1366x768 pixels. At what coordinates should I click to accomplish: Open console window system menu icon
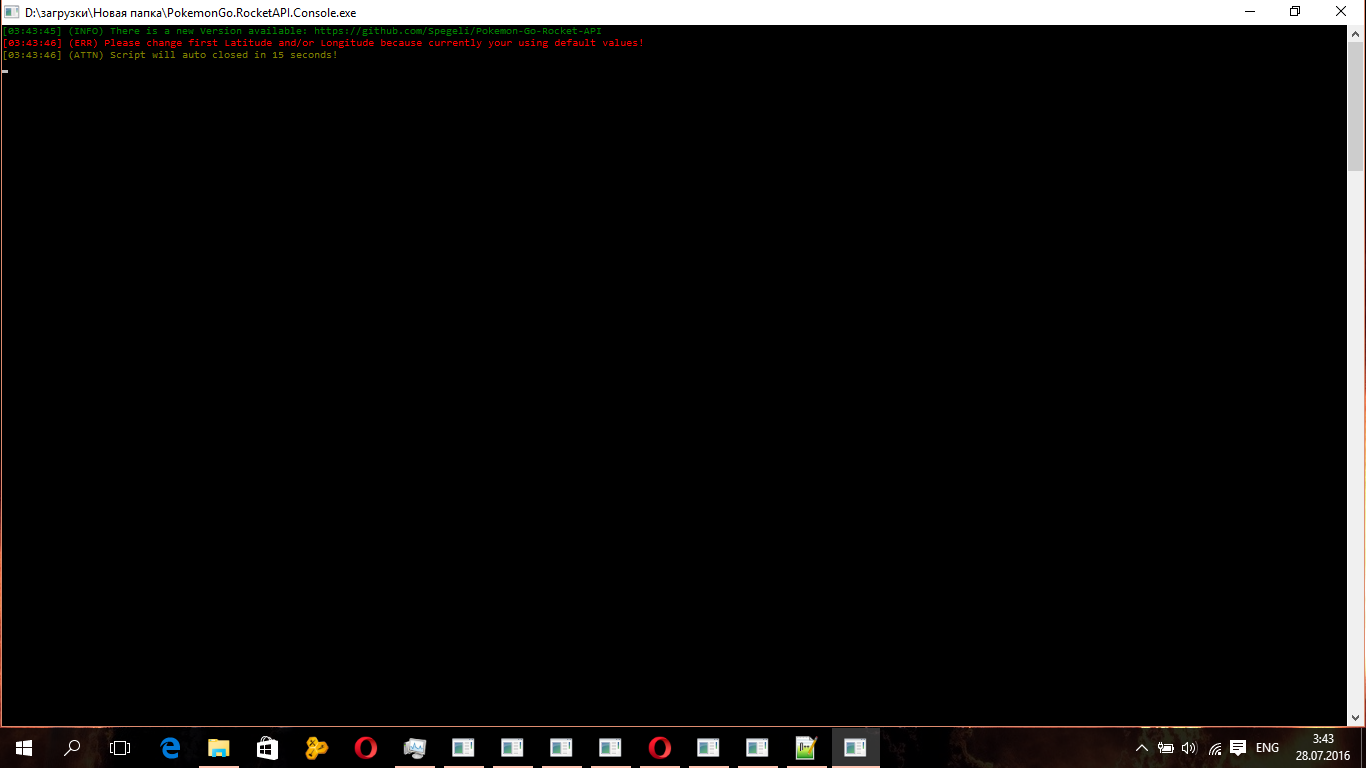[12, 12]
